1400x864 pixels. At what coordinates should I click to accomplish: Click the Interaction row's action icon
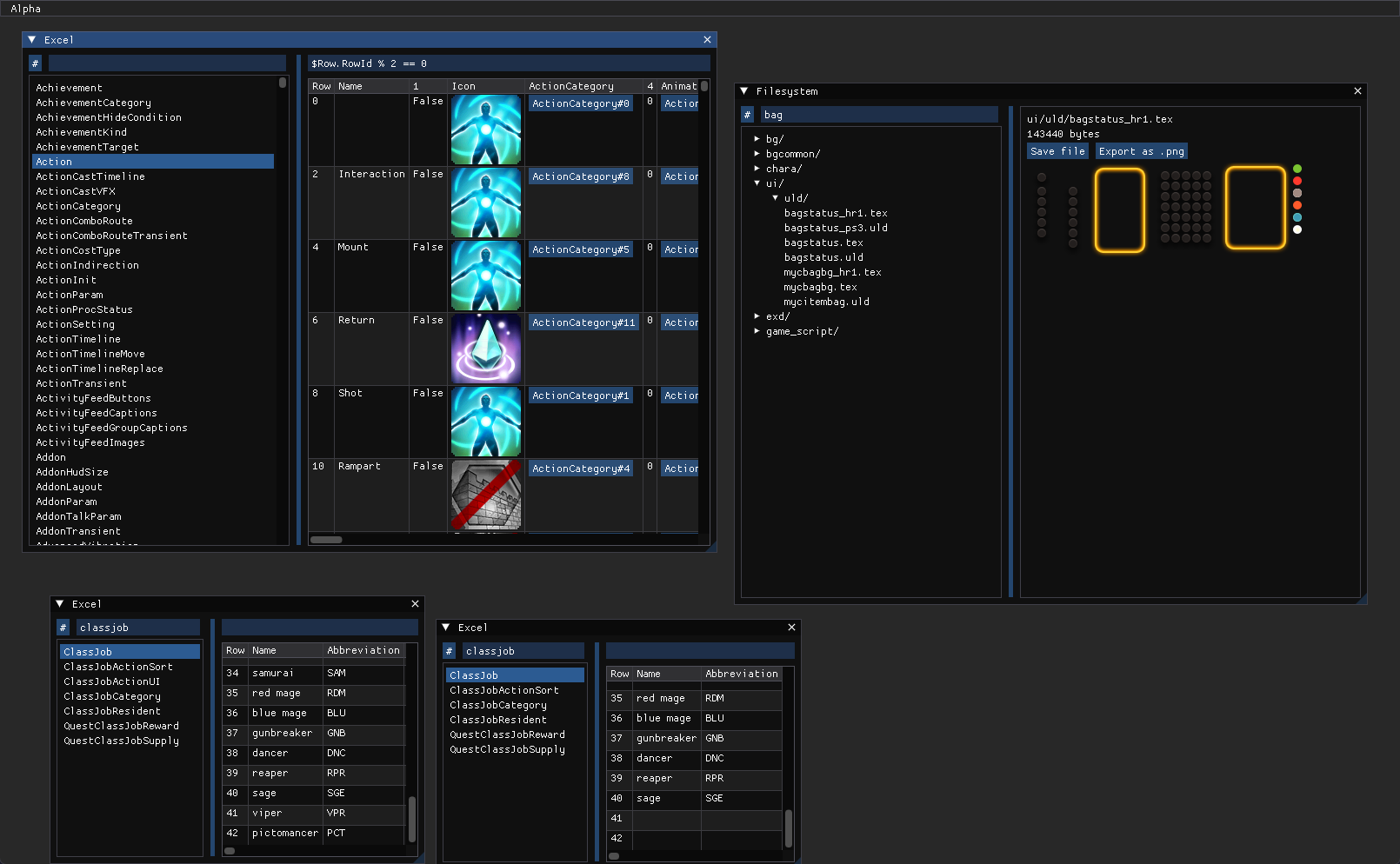pos(485,203)
